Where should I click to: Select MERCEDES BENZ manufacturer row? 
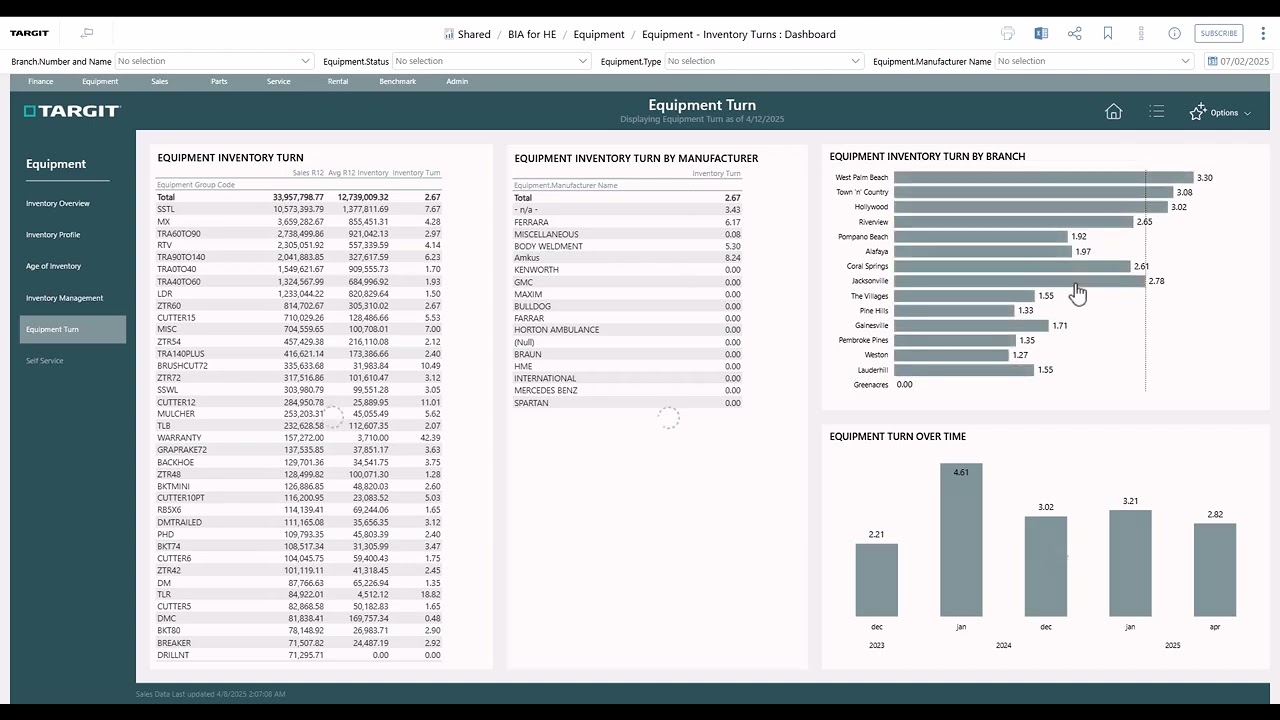tap(627, 390)
